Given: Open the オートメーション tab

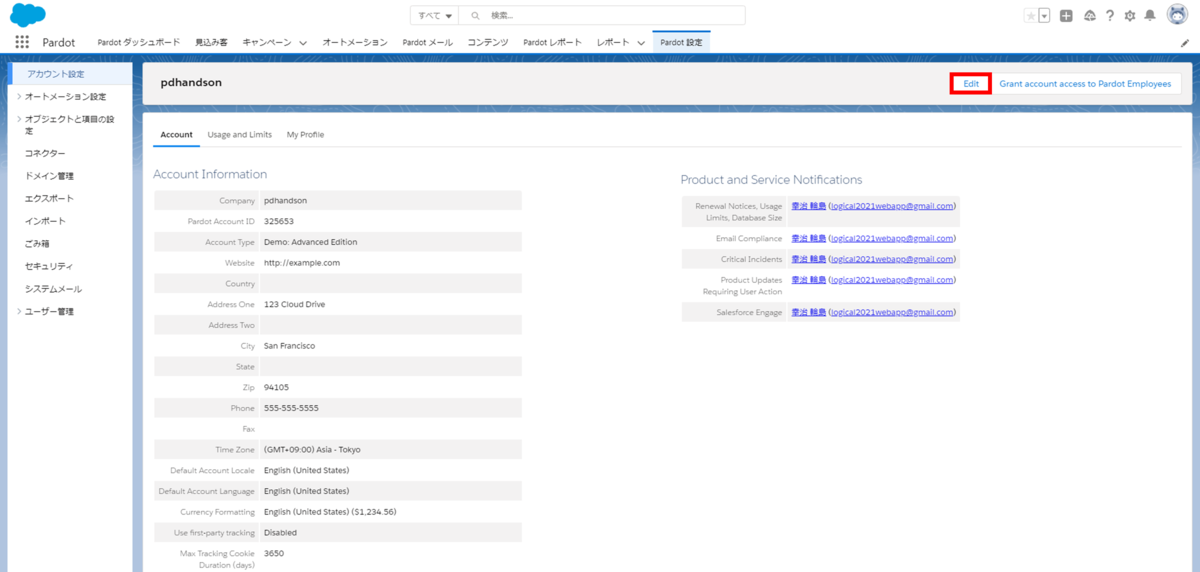Looking at the screenshot, I should click(355, 43).
